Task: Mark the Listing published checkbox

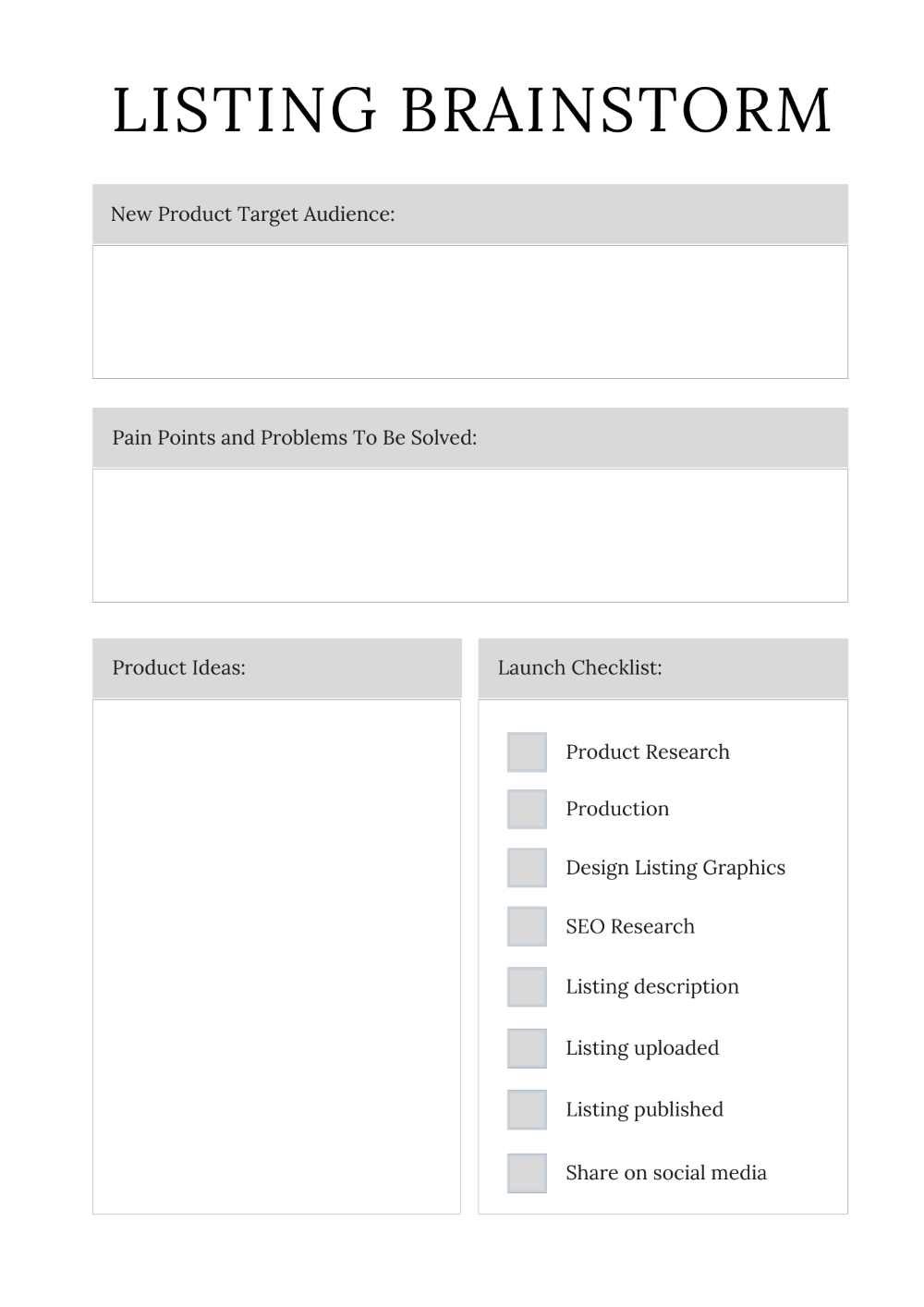Action: 527,1109
